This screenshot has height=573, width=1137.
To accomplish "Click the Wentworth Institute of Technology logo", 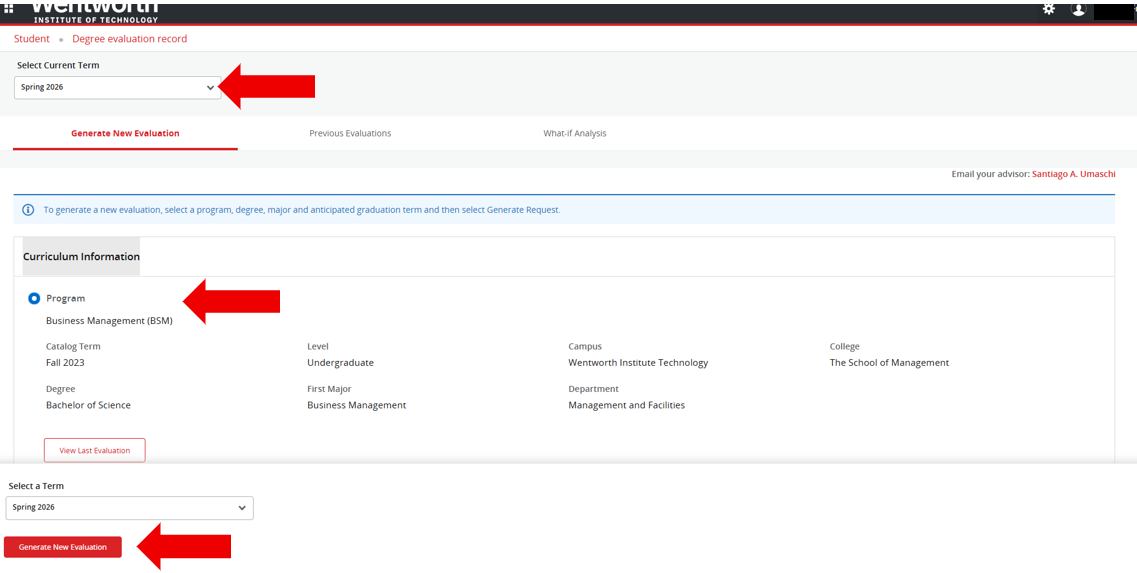I will 95,12.
